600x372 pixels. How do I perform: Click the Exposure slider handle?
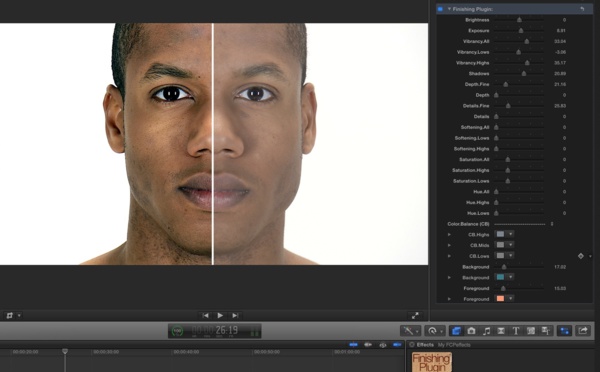click(x=521, y=30)
